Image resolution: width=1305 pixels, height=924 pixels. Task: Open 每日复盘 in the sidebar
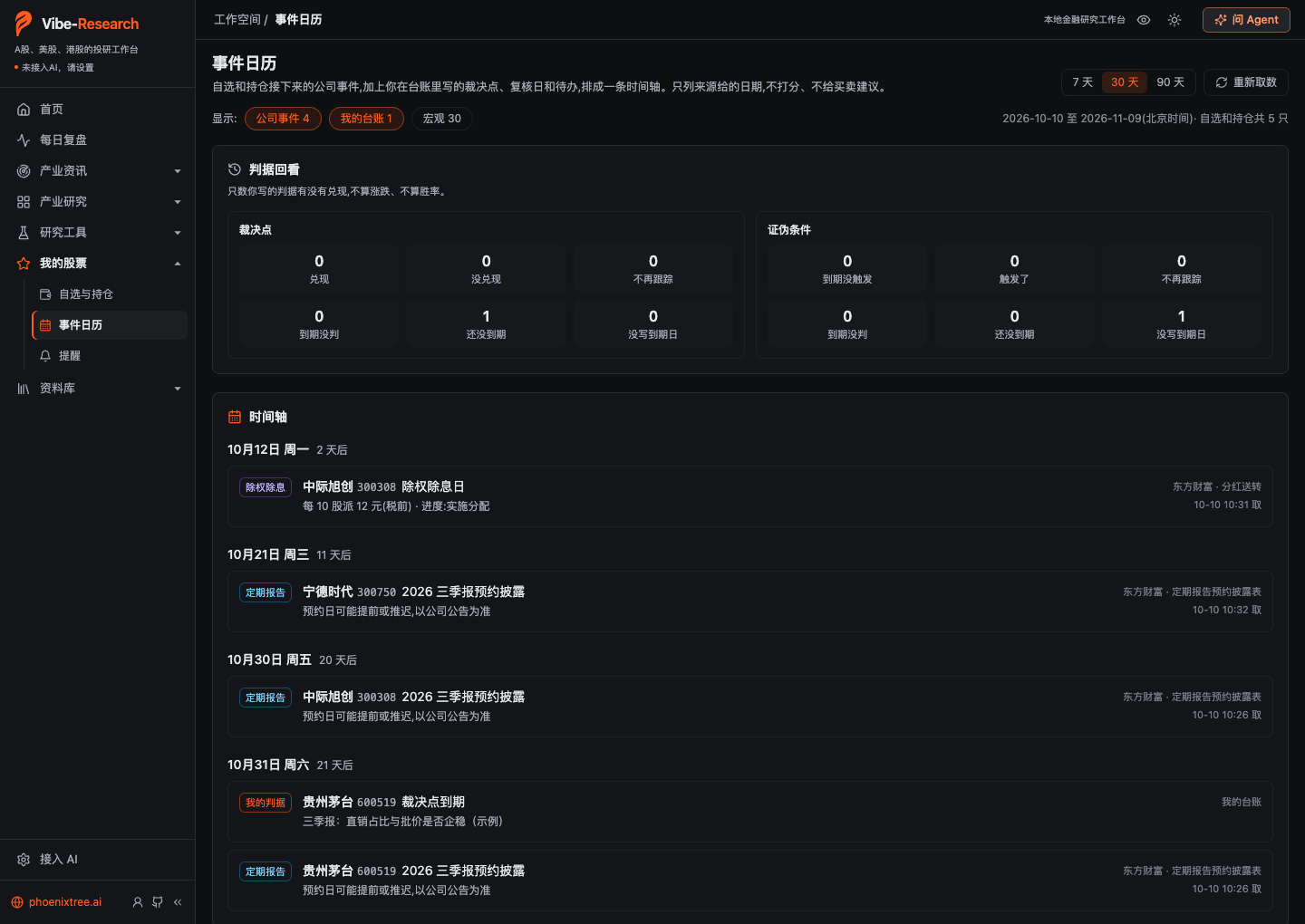coord(97,140)
